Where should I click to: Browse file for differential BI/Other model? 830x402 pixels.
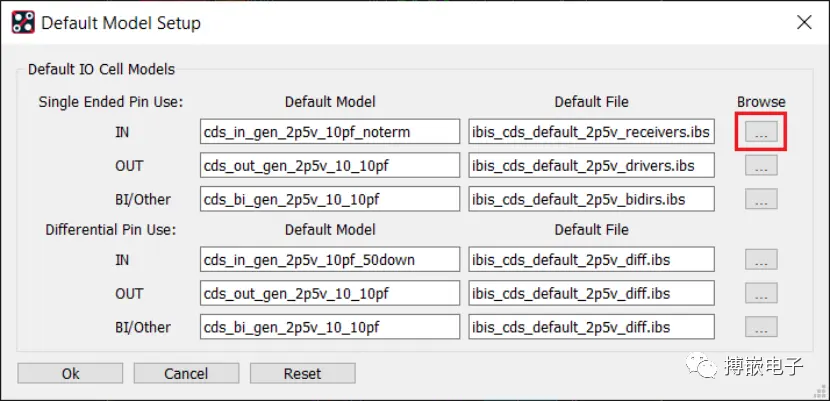[761, 327]
